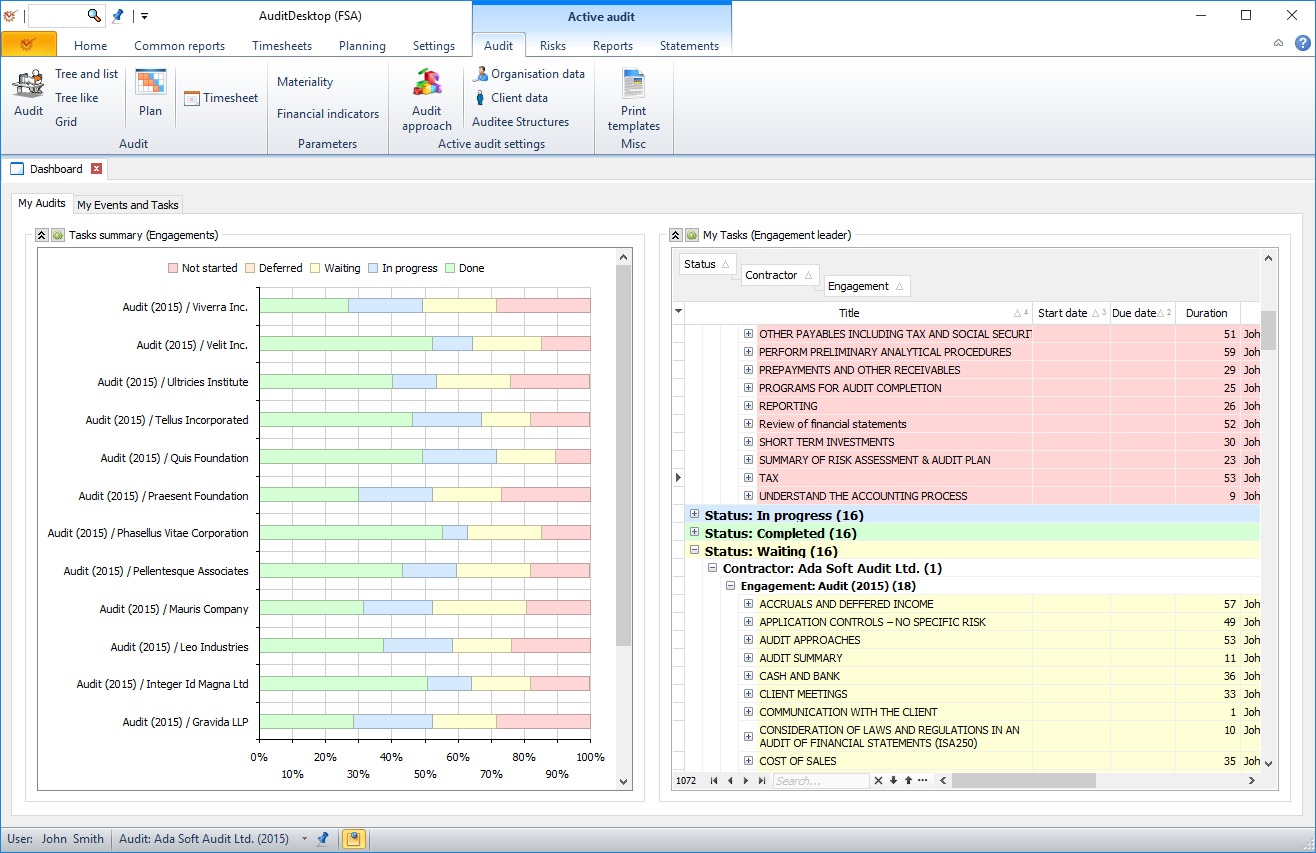
Task: Open the Statements ribbon tab
Action: coord(689,45)
